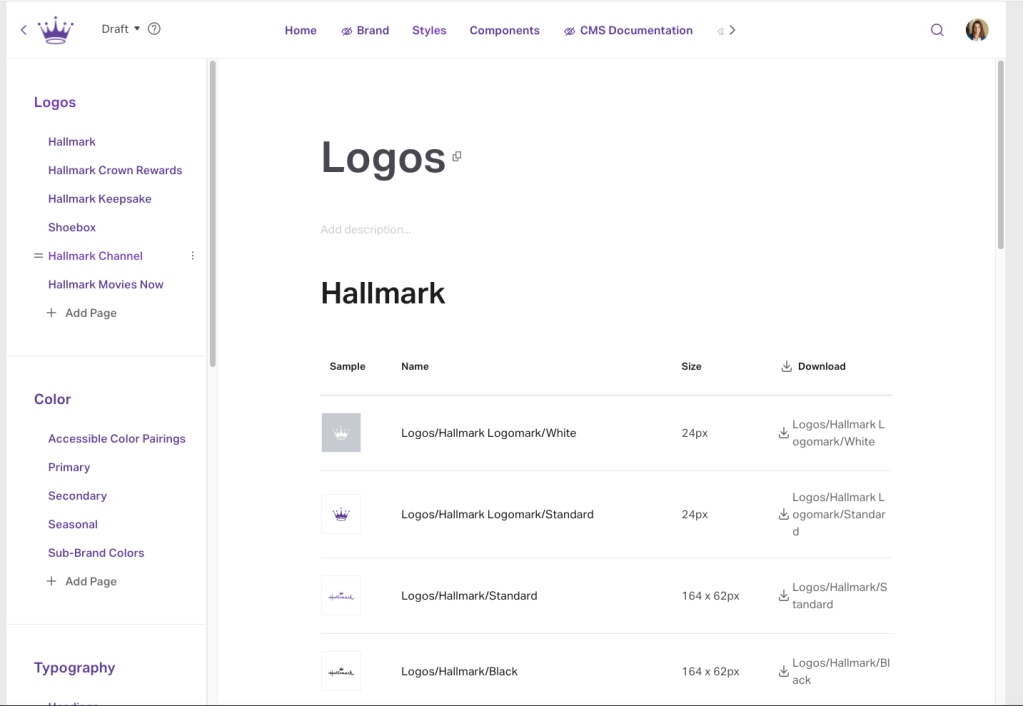The width and height of the screenshot is (1023, 706).
Task: Open search with the magnifier icon
Action: tap(937, 30)
